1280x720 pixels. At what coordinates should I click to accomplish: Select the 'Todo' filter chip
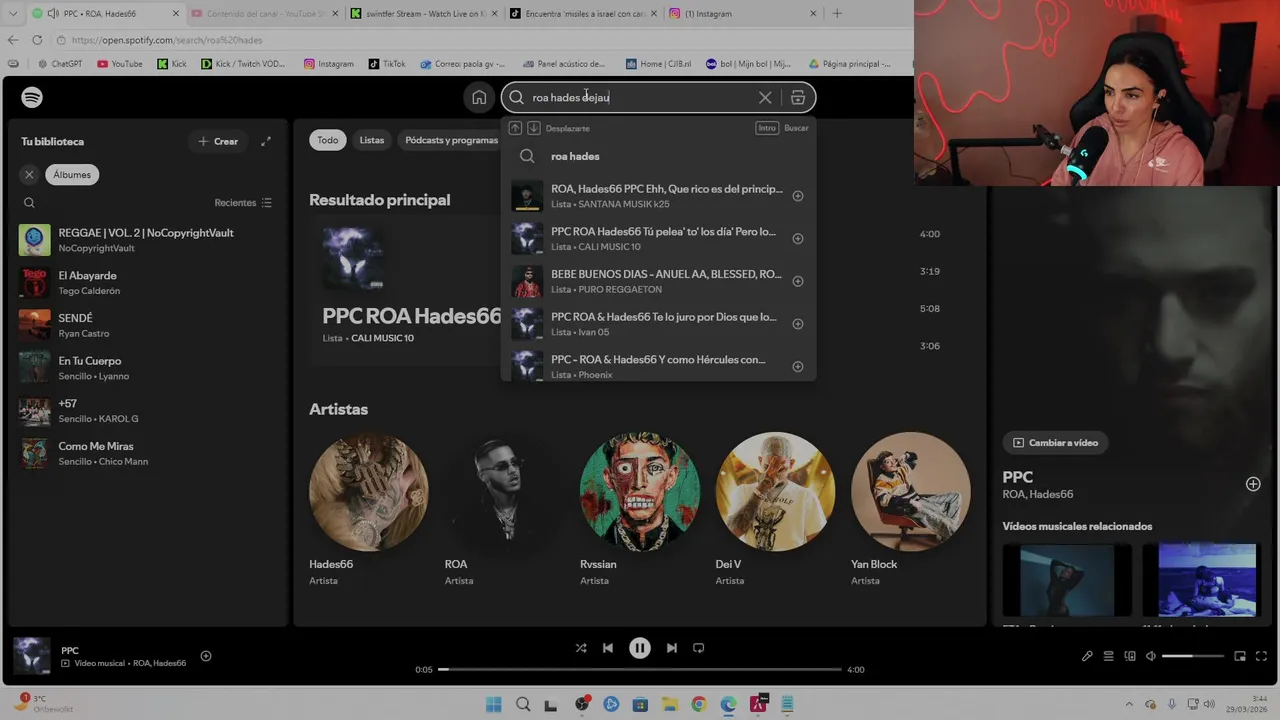(328, 140)
